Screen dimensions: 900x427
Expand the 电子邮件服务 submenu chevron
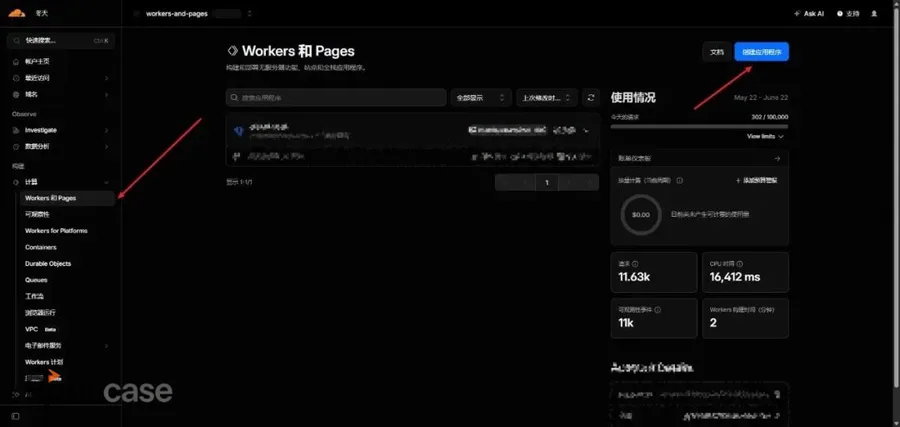[x=107, y=346]
